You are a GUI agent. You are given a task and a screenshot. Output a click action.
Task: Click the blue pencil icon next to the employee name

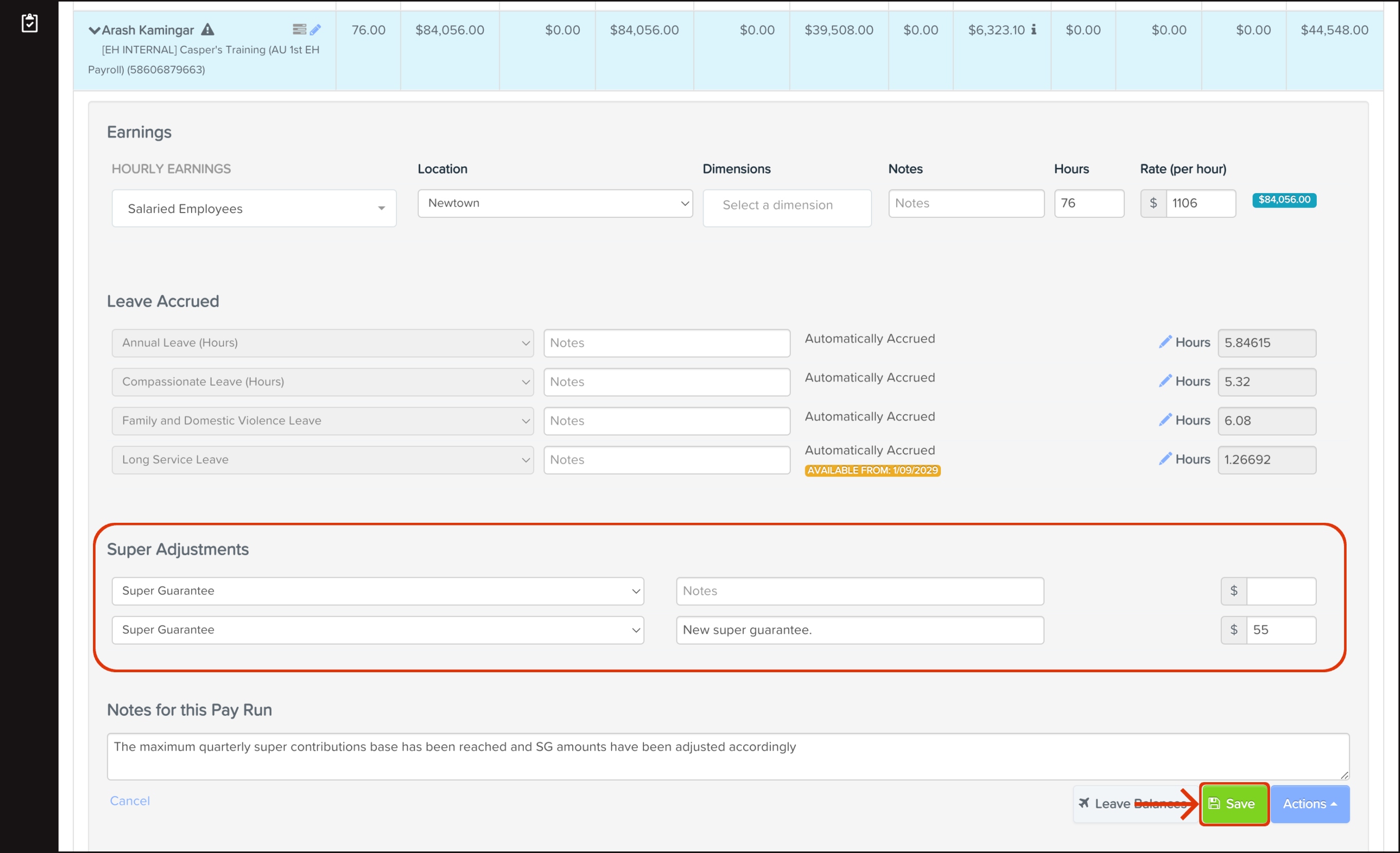point(315,30)
